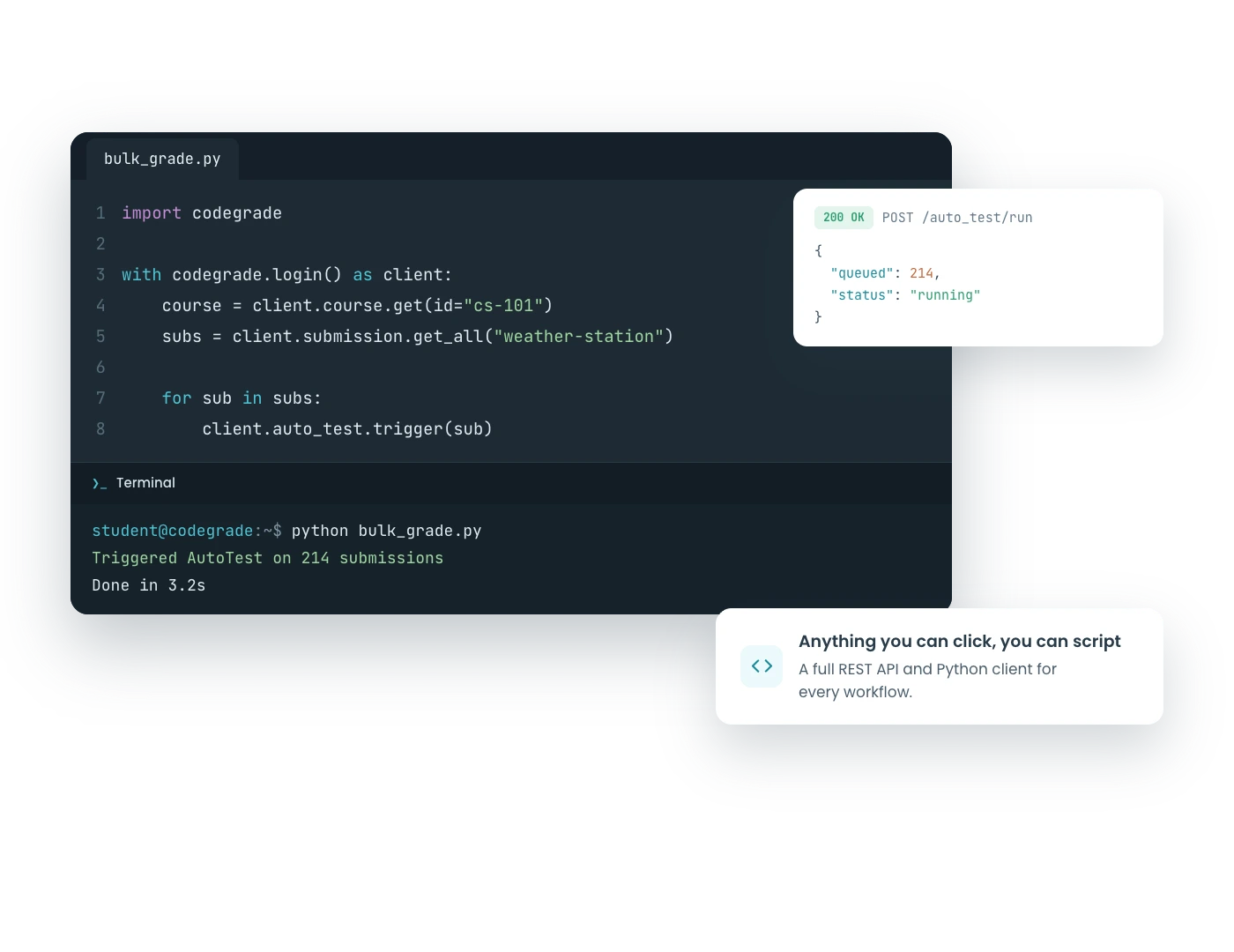The image size is (1234, 952).
Task: Click the terminal prompt icon beside Terminal
Action: point(100,483)
